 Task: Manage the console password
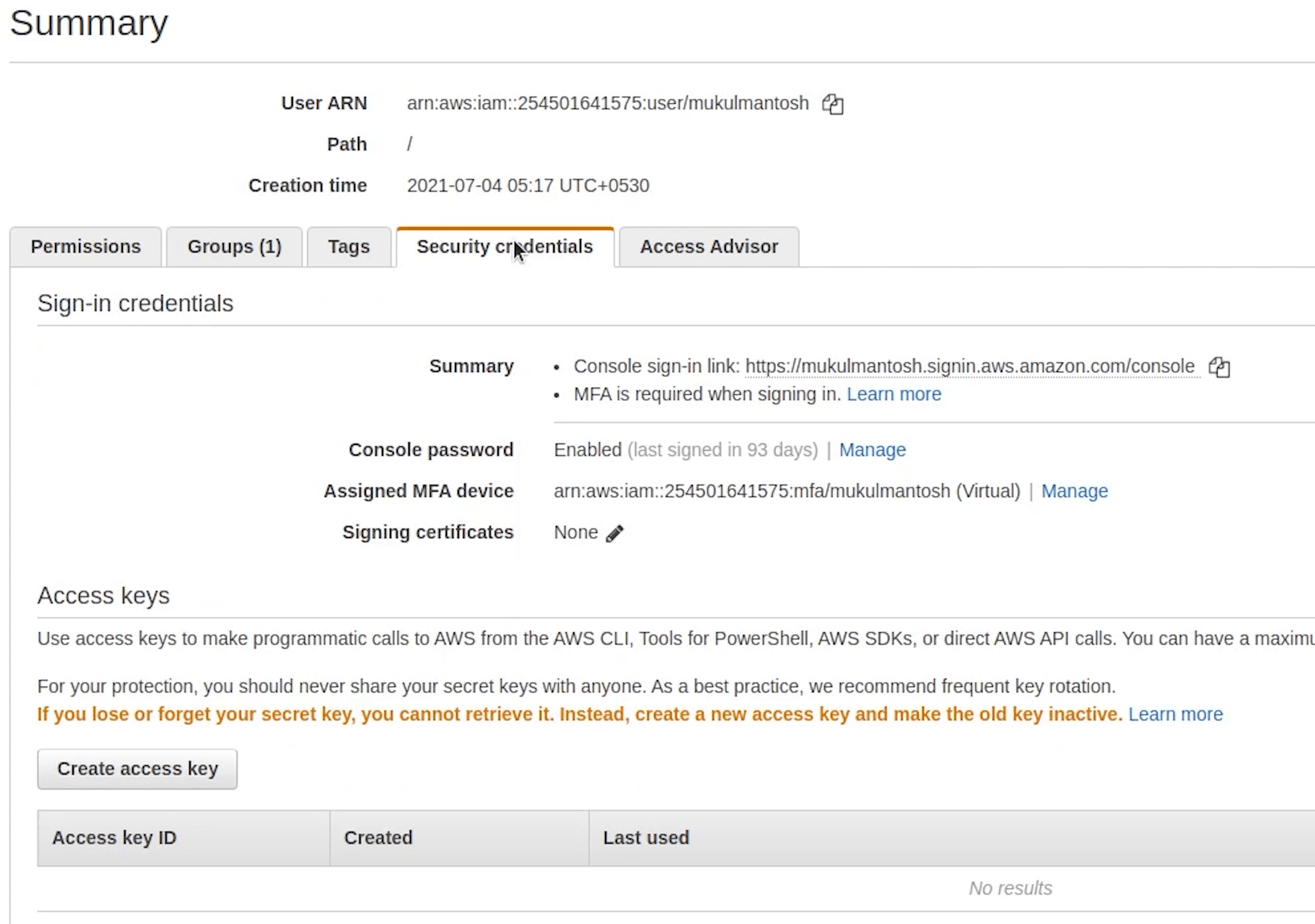click(x=872, y=450)
